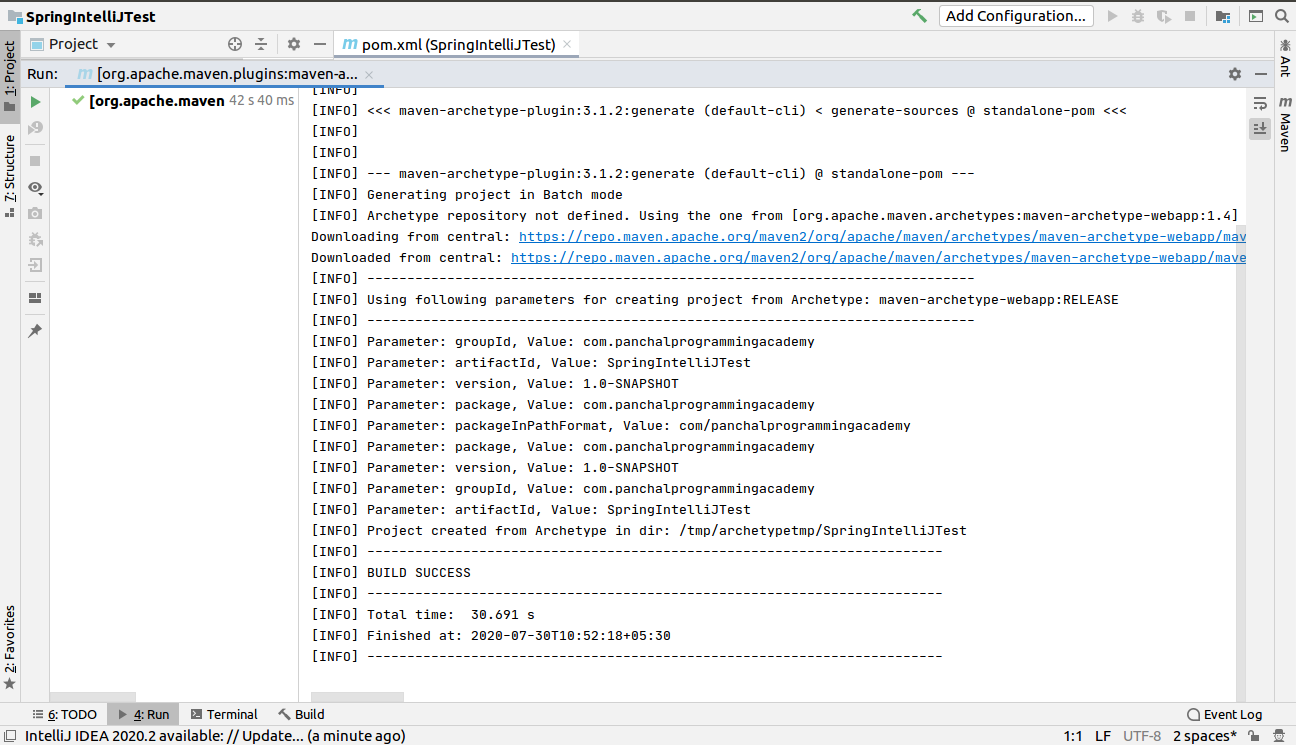Open the Terminal tool window
1296x745 pixels.
tap(224, 714)
